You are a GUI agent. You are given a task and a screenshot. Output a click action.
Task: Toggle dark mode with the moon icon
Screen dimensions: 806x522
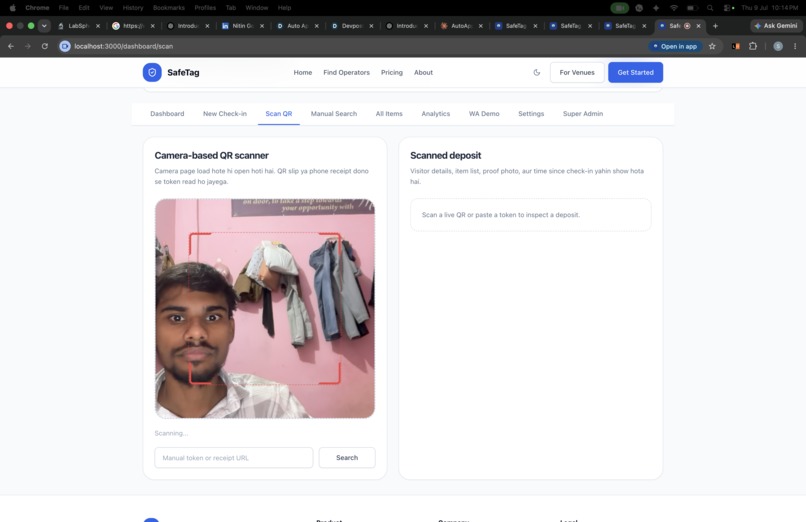click(537, 72)
